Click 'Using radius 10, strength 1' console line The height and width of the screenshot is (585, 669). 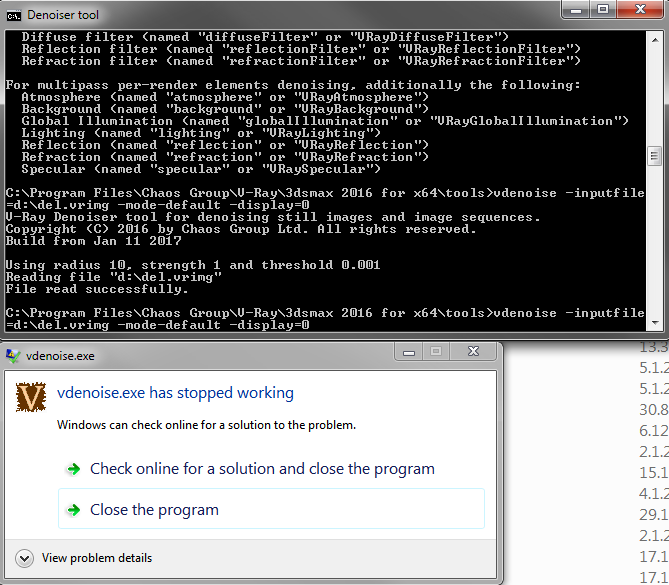point(193,265)
